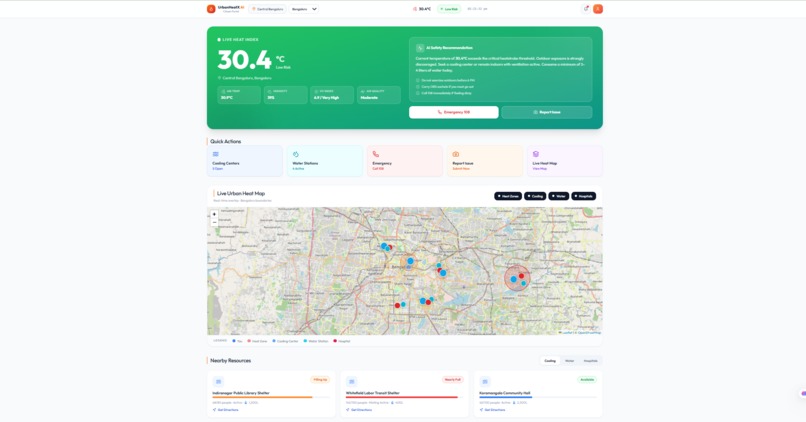Open the notifications bell icon
The image size is (806, 422).
coord(585,9)
